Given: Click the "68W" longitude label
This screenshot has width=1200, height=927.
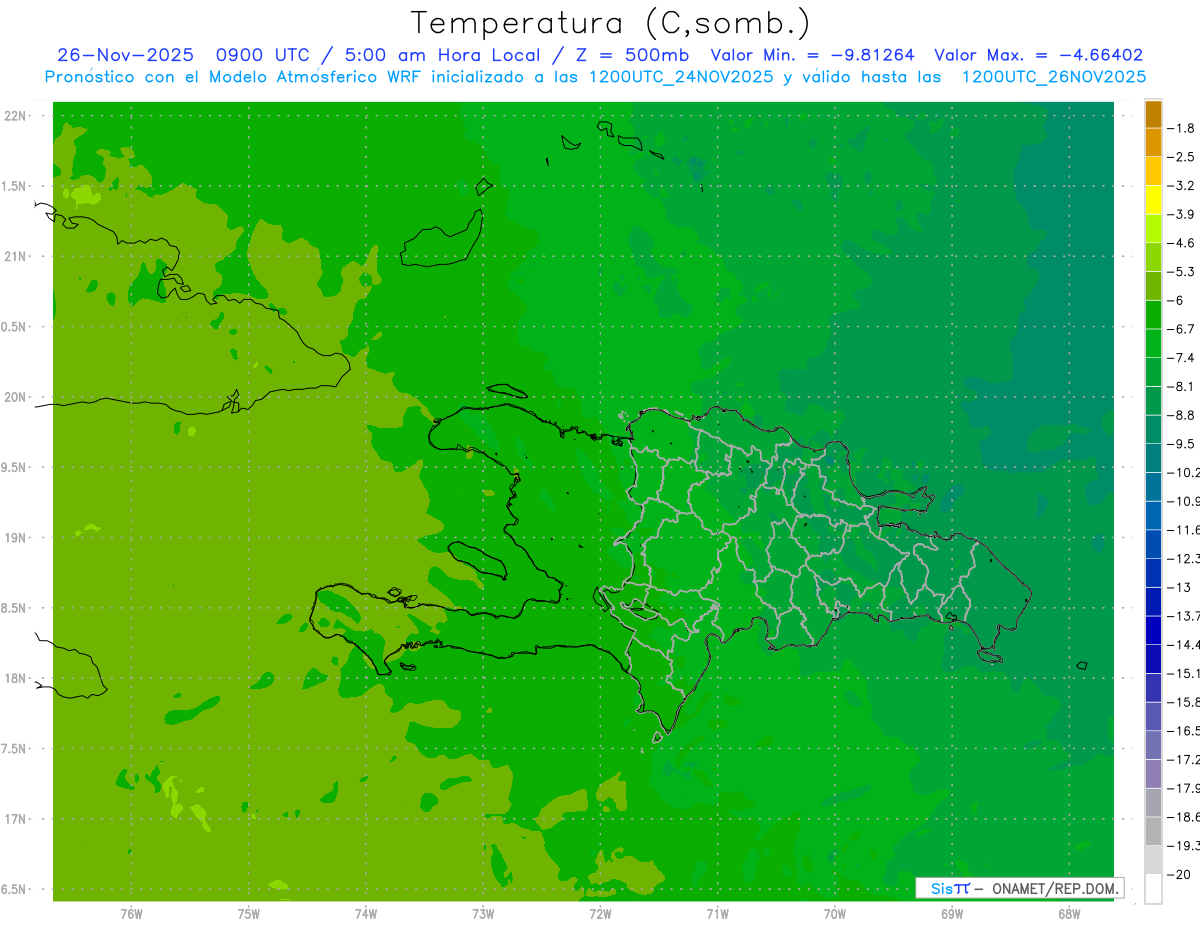Looking at the screenshot, I should point(1069,914).
